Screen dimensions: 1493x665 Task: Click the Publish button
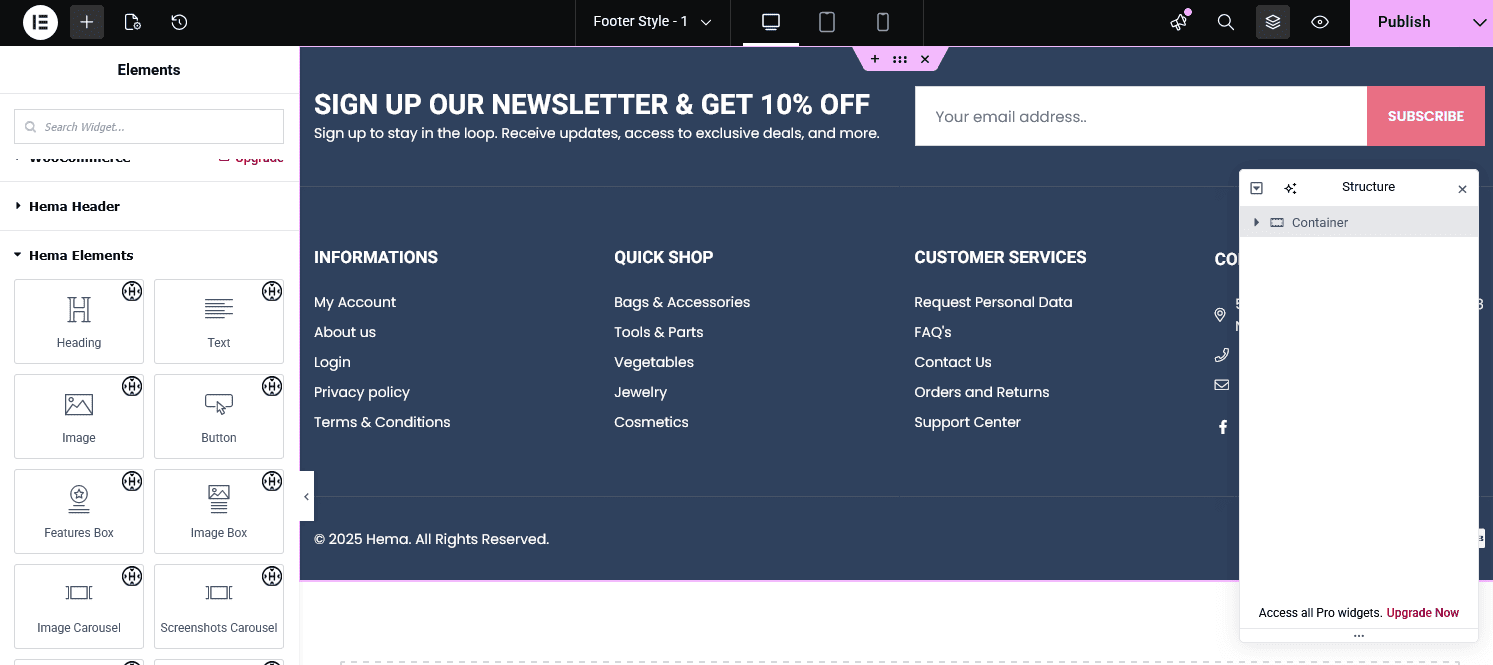(1403, 22)
